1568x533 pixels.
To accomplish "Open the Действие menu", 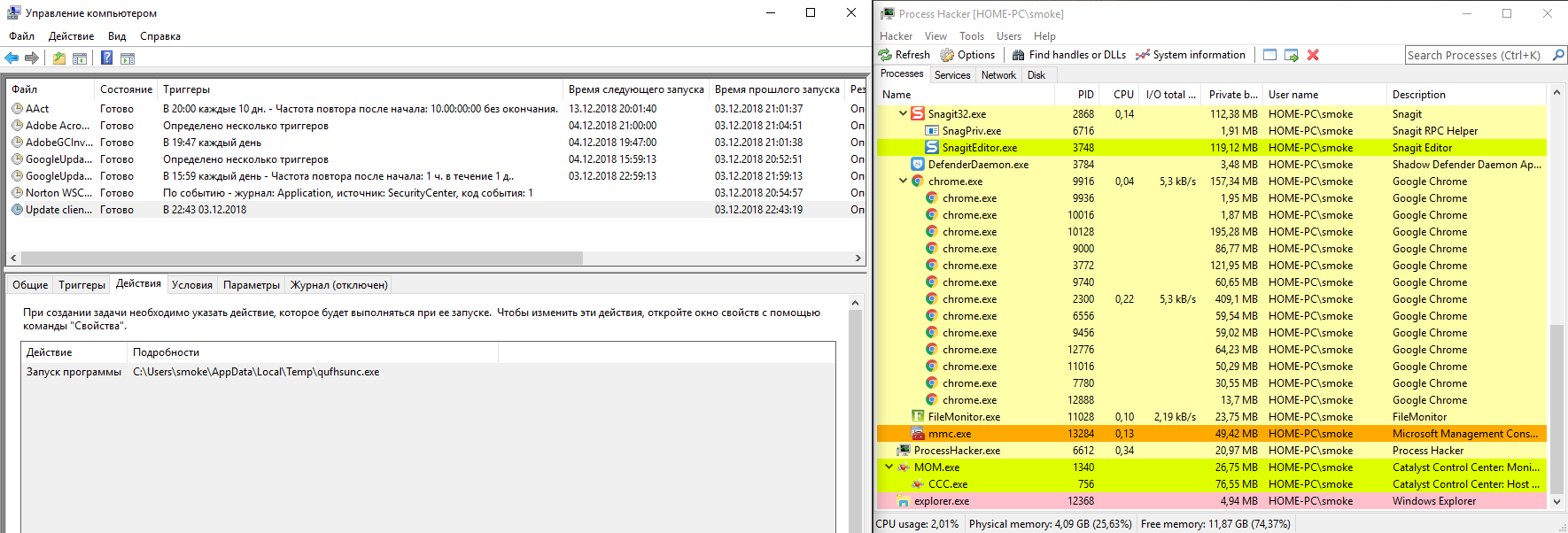I will [x=71, y=36].
